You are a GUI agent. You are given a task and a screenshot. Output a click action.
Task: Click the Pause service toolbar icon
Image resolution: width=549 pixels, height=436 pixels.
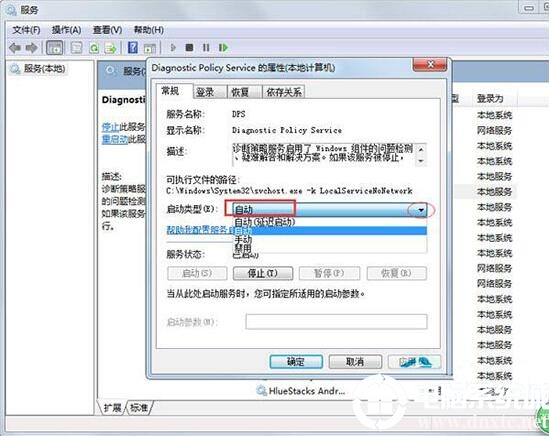coord(206,47)
